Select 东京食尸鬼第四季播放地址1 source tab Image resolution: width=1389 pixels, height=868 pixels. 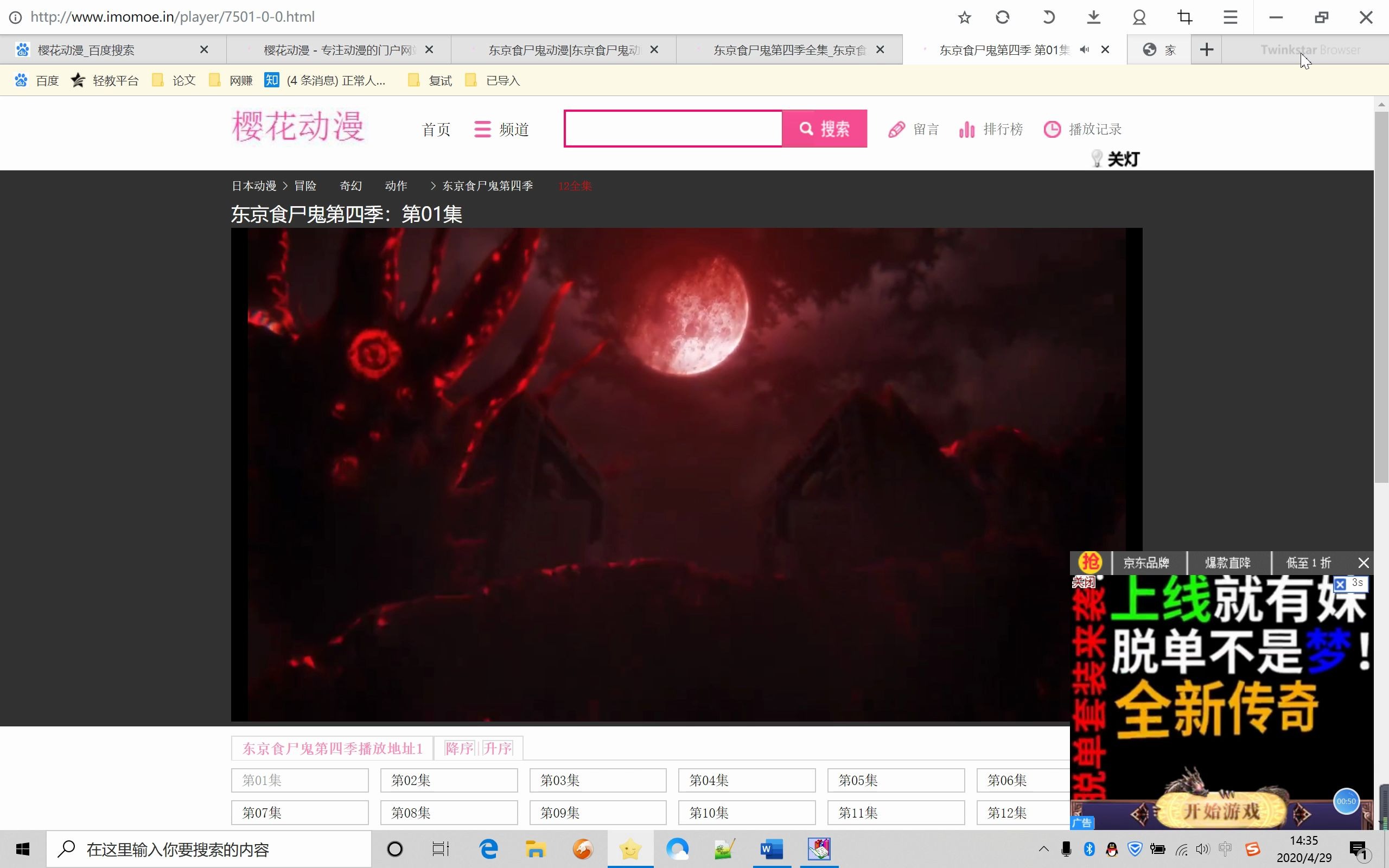tap(332, 749)
